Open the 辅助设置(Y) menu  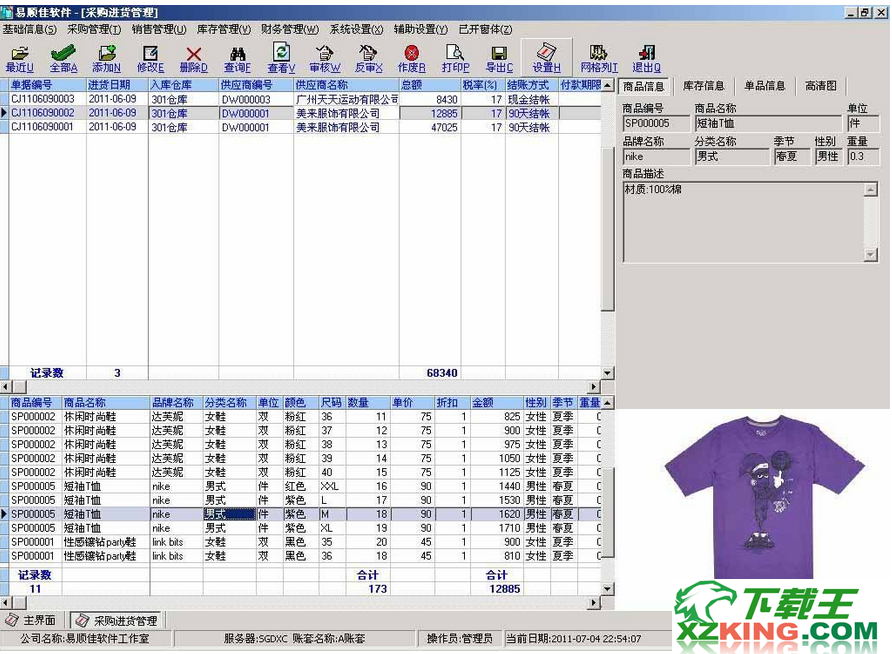[x=420, y=29]
